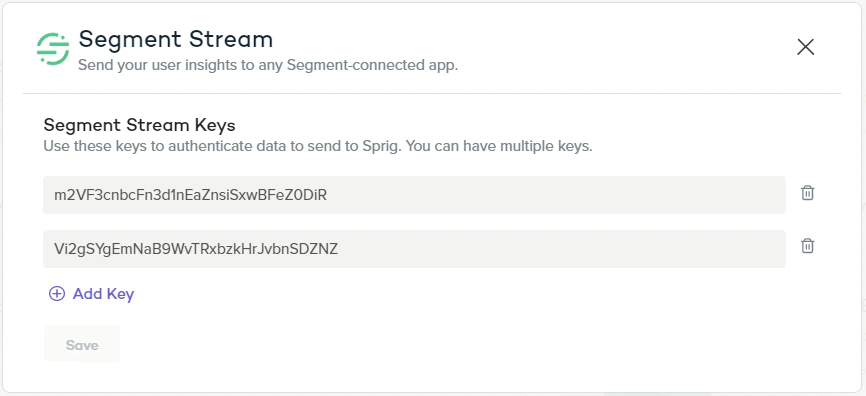Screen dimensions: 866x396
Task: Delete the key starting with m2VF3c
Action: (807, 193)
